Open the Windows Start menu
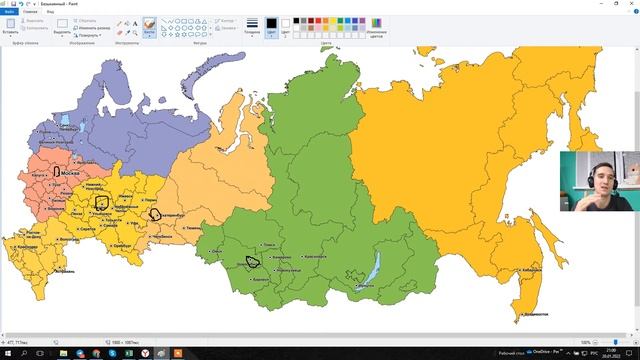The image size is (640, 360). pyautogui.click(x=7, y=353)
